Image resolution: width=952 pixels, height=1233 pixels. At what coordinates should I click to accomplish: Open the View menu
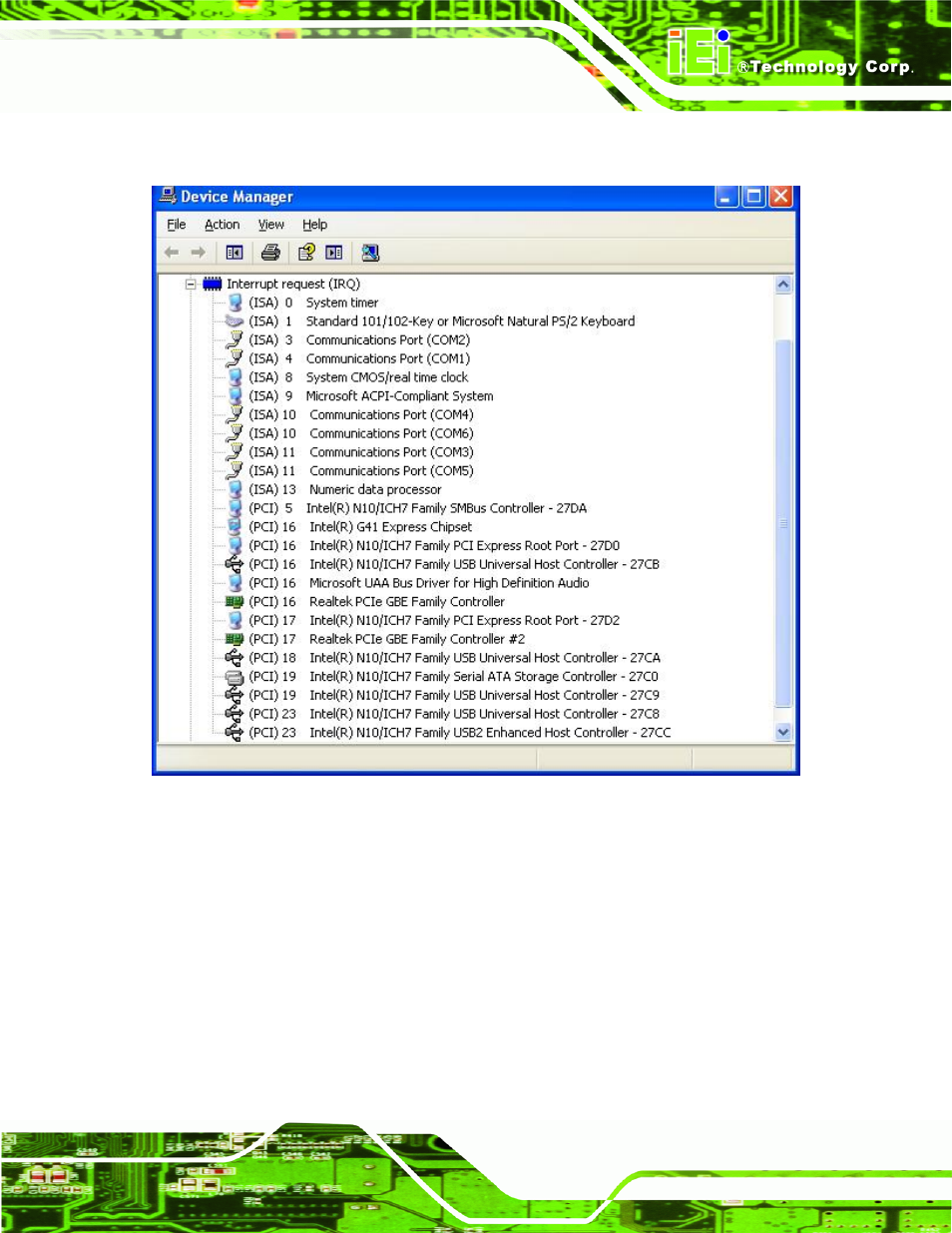(x=270, y=225)
